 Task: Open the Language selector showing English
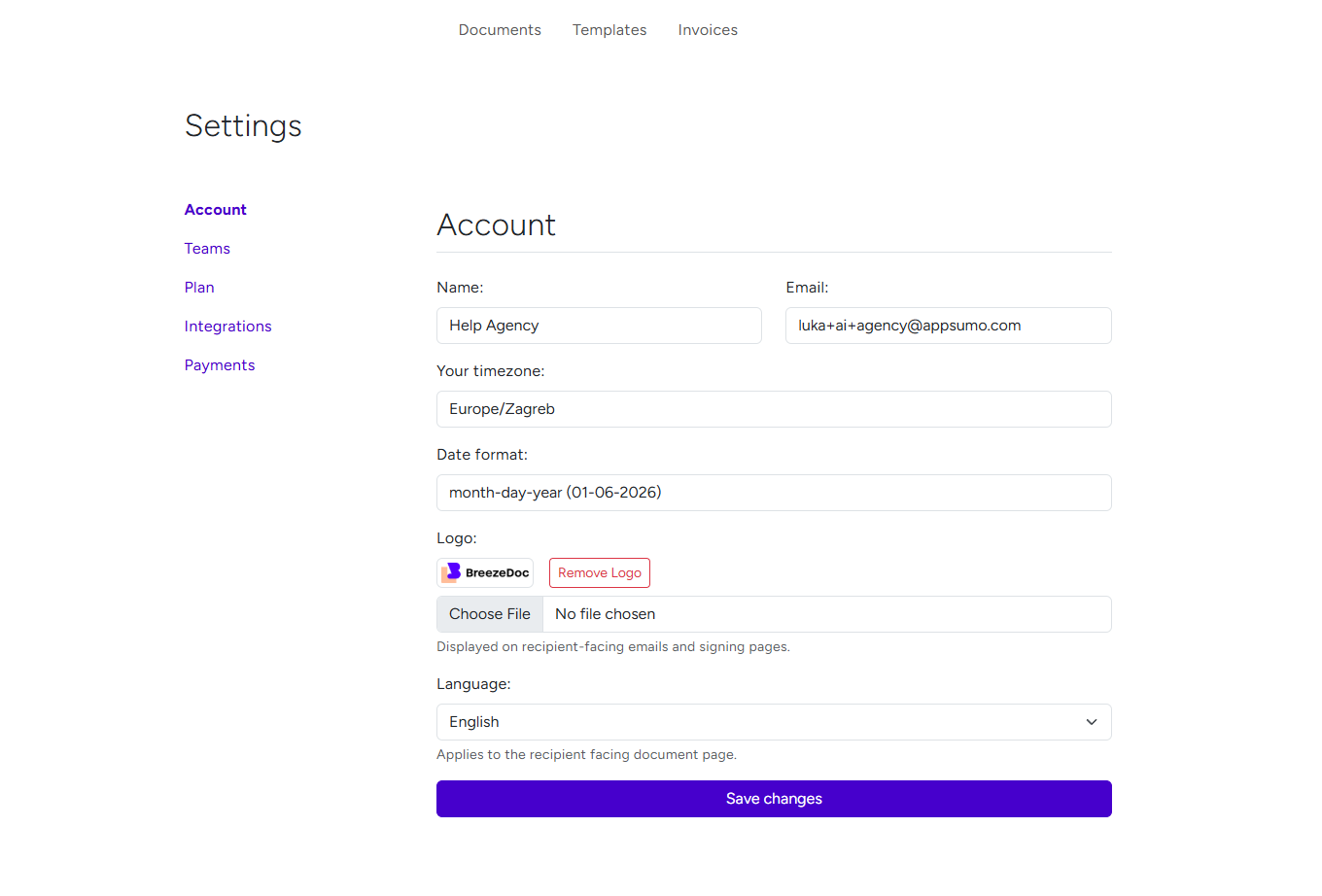point(774,721)
